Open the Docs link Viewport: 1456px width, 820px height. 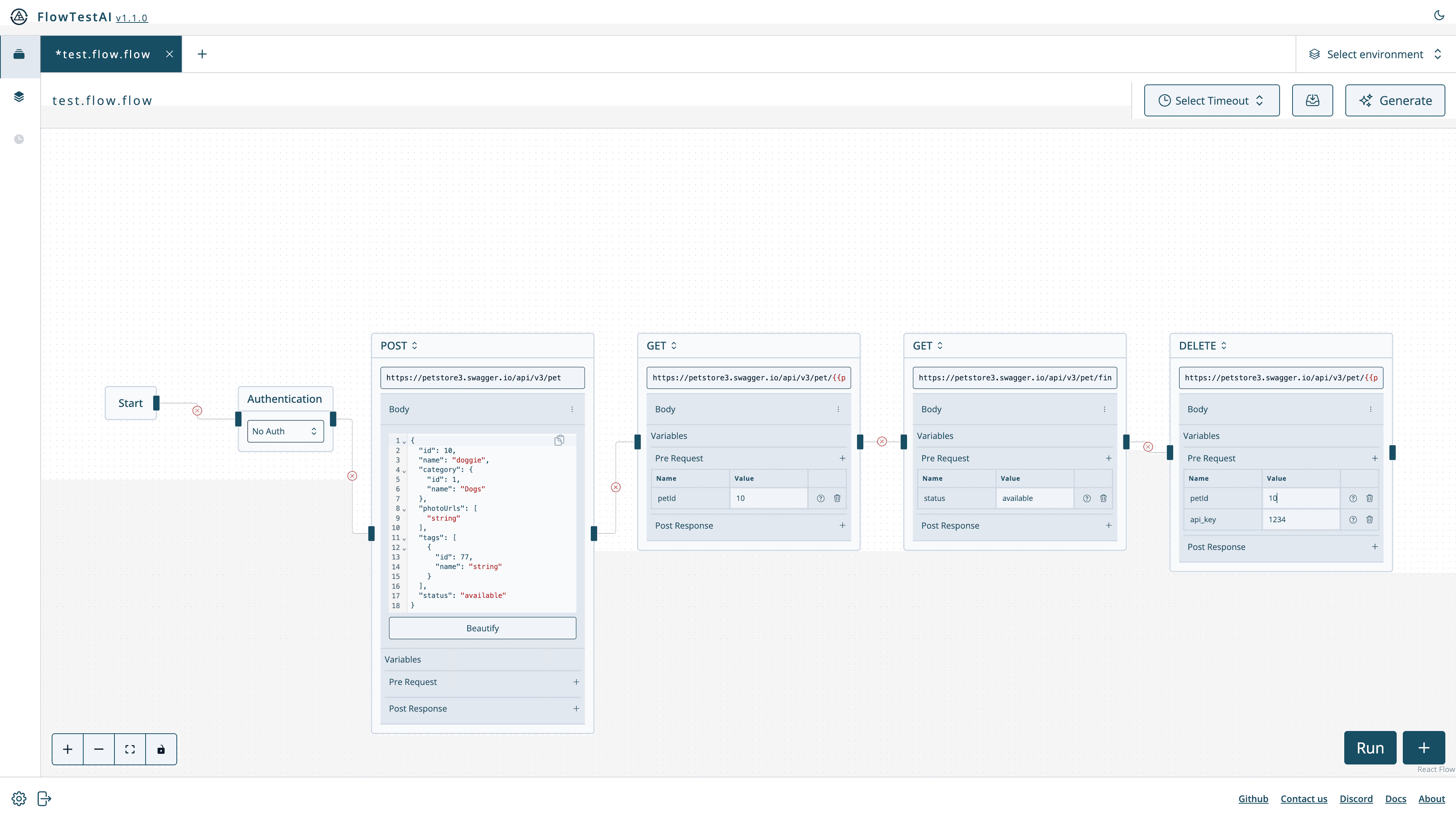click(x=1395, y=798)
